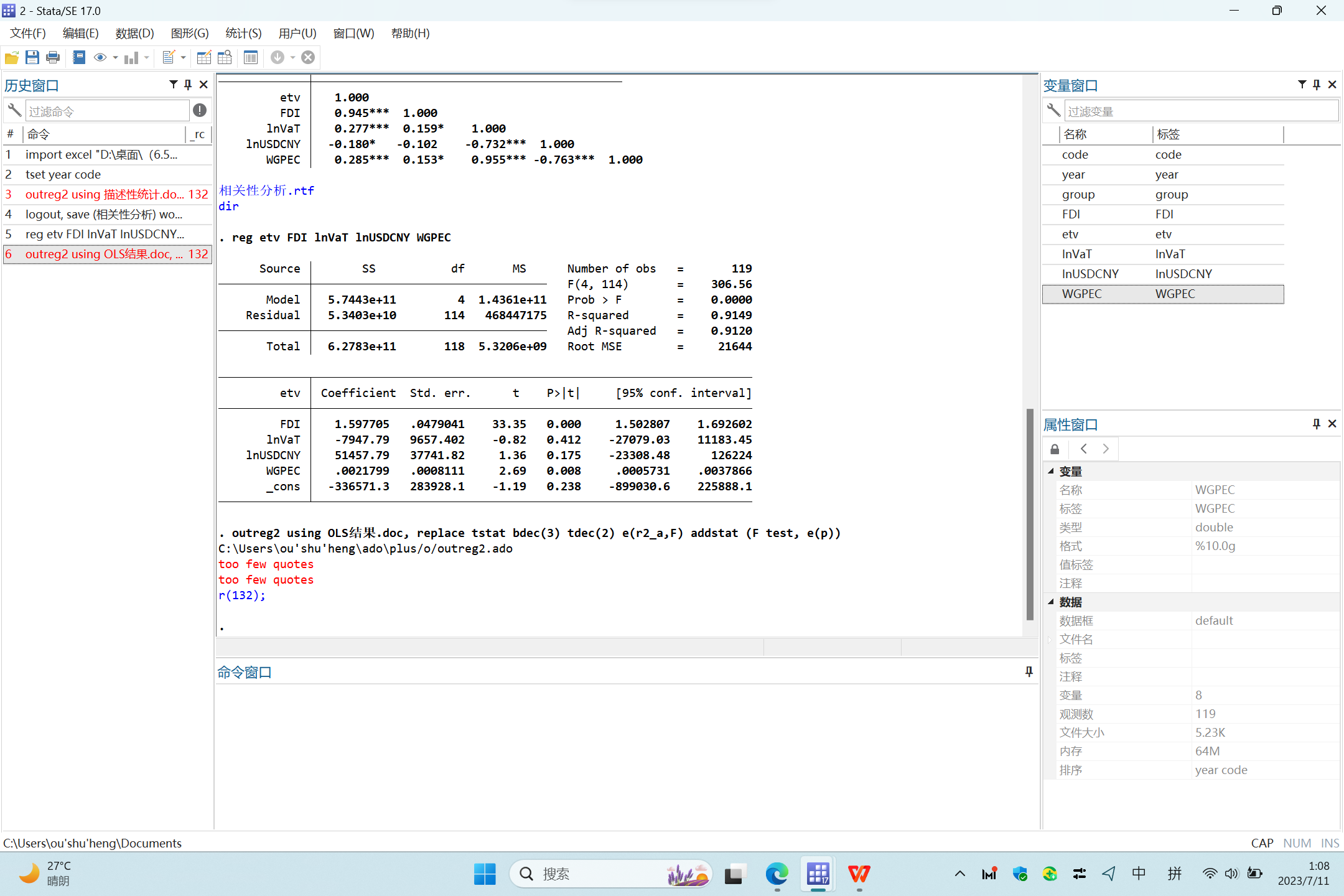Click the r(132) error link
The height and width of the screenshot is (896, 1344).
click(239, 595)
